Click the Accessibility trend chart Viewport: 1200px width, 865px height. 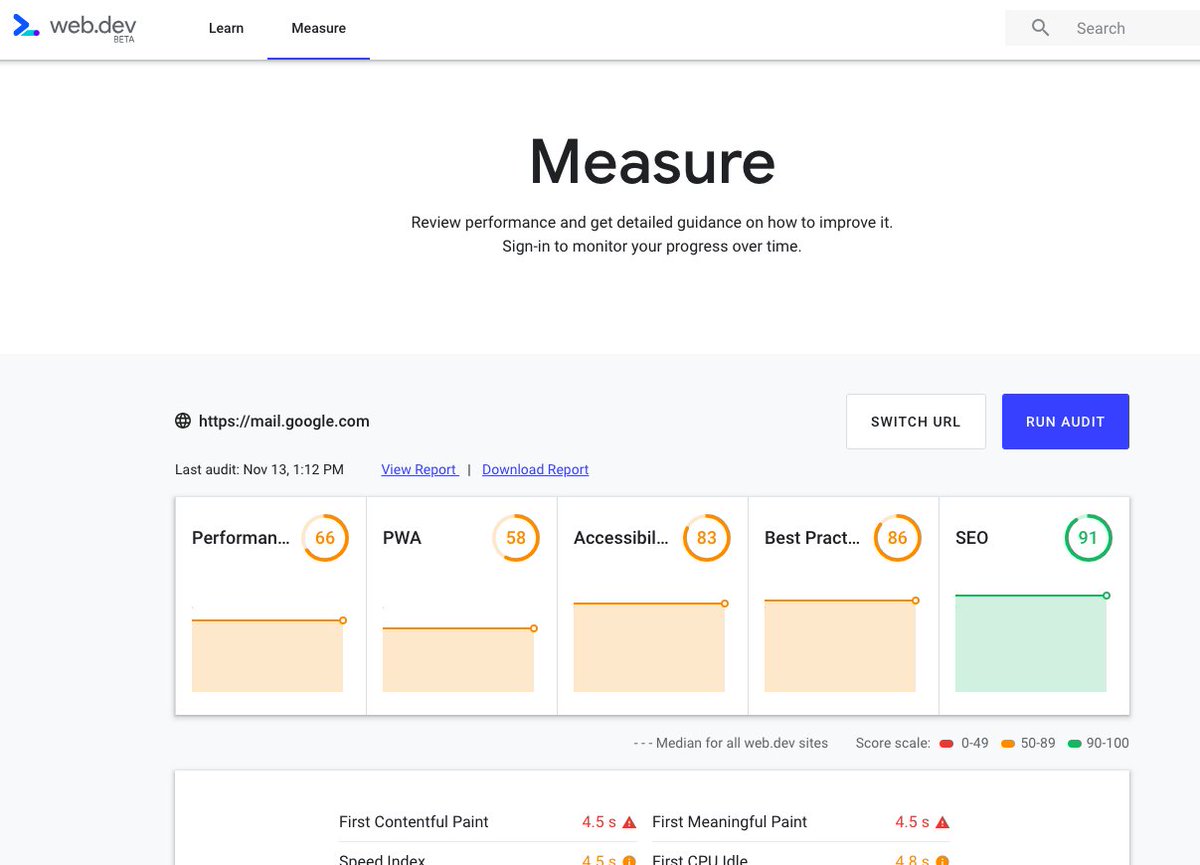coord(650,647)
